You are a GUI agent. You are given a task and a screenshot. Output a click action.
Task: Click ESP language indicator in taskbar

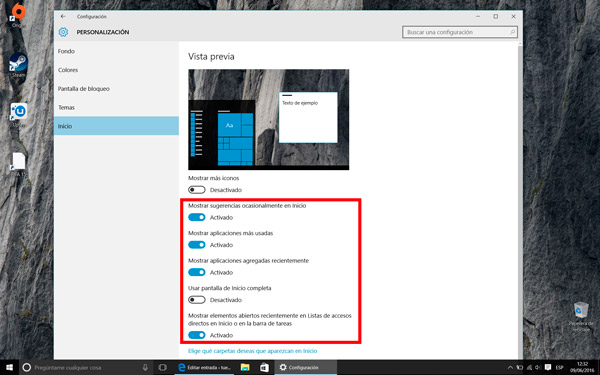click(559, 367)
